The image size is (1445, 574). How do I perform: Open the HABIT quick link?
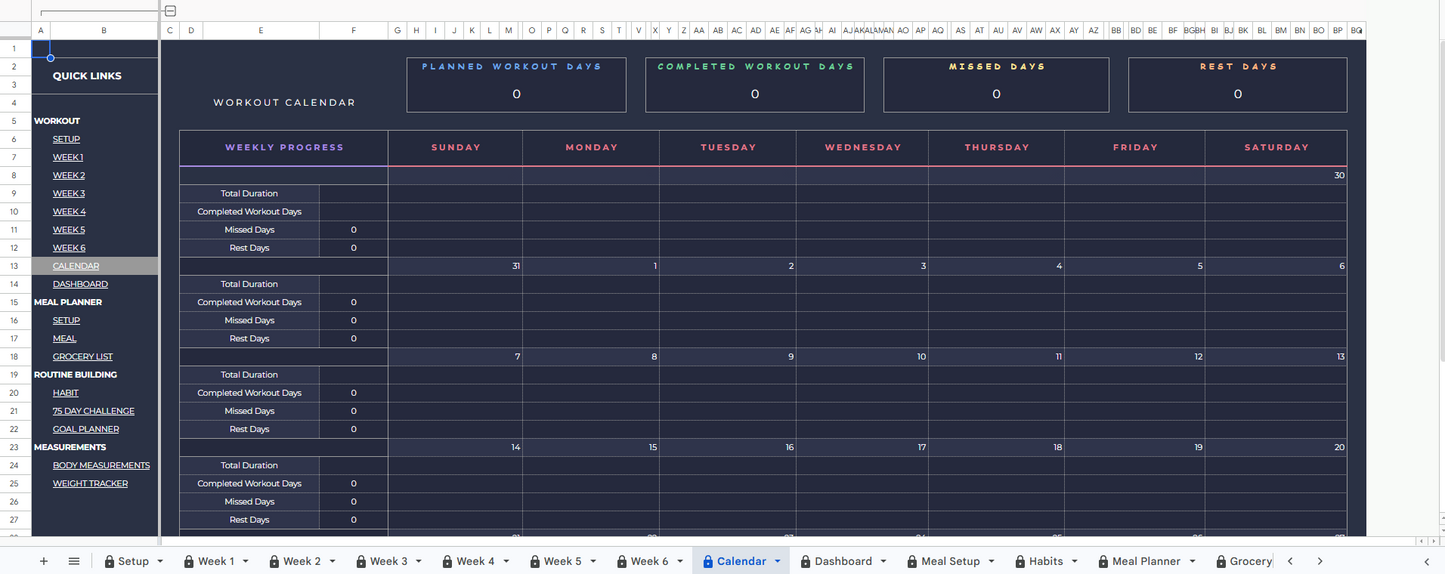coord(66,393)
